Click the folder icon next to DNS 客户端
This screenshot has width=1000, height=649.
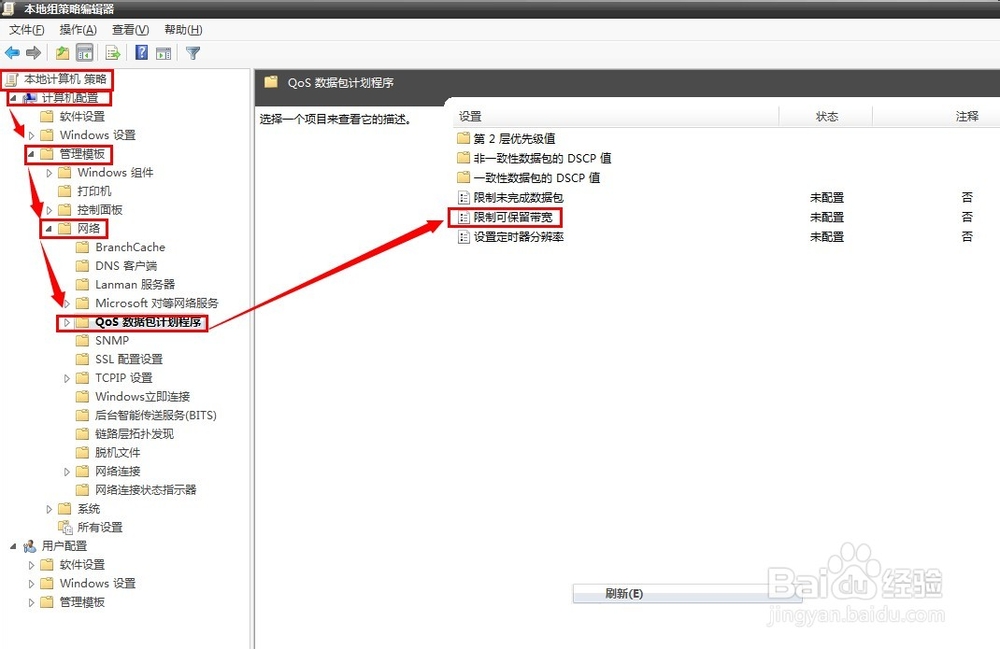tap(82, 266)
